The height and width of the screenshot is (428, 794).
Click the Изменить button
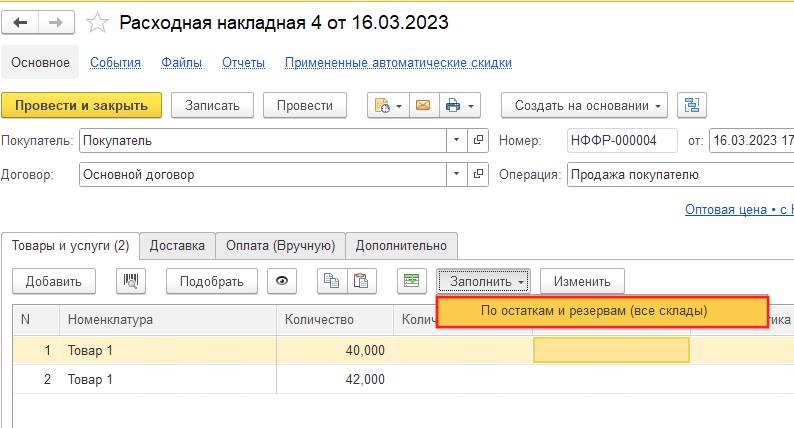(x=582, y=281)
